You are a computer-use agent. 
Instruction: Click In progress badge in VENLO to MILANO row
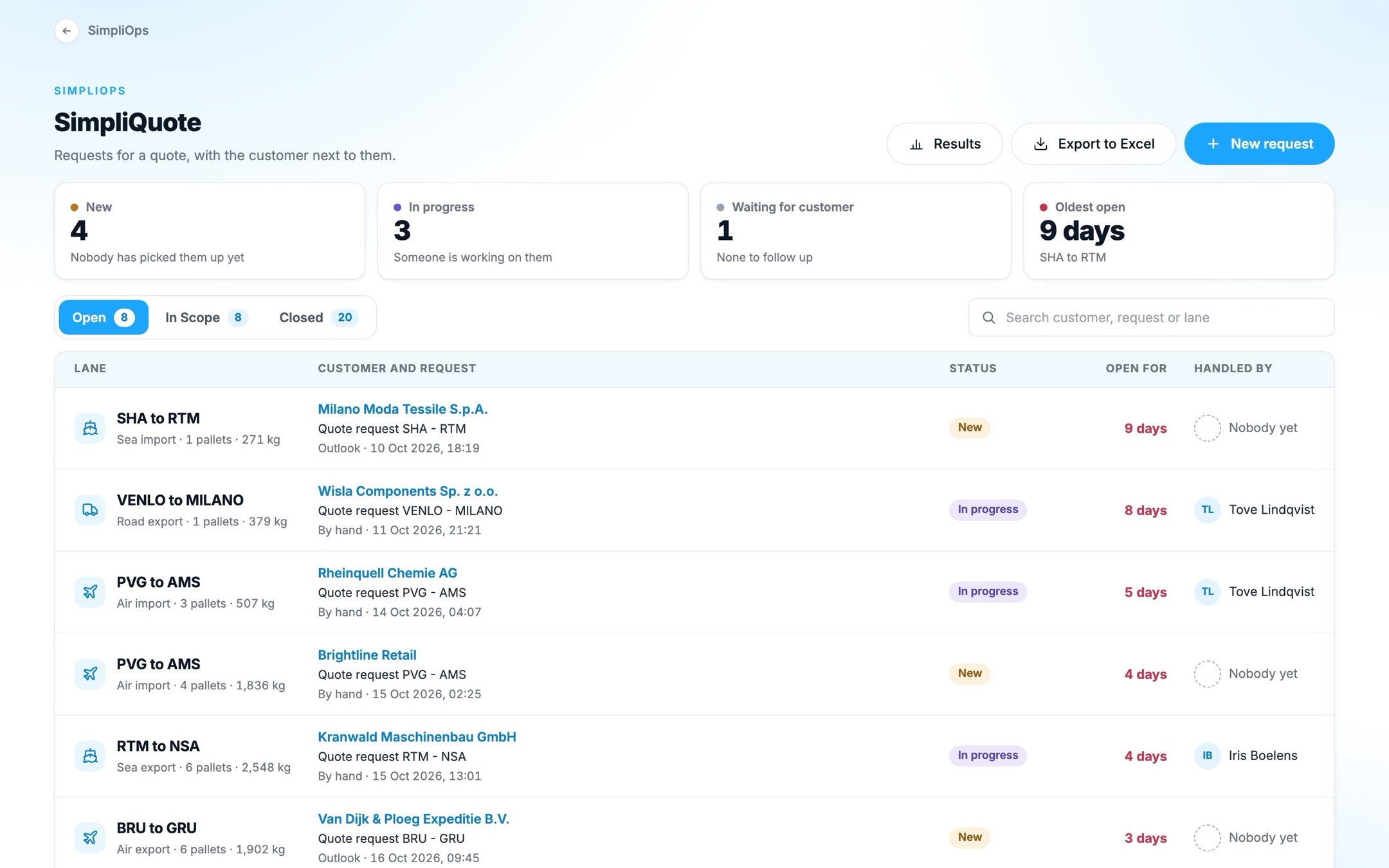tap(988, 510)
